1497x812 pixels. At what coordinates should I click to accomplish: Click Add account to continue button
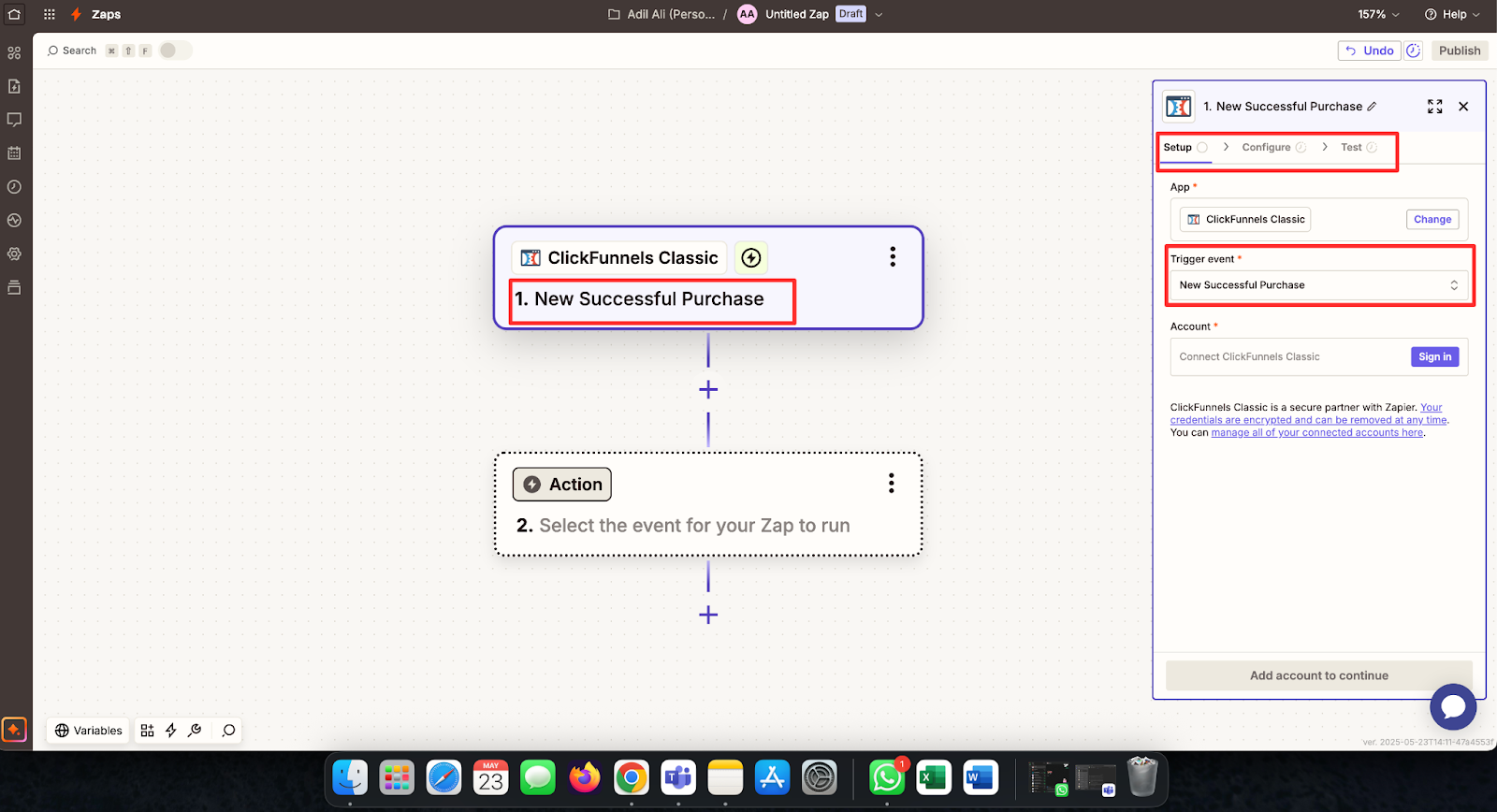coord(1319,675)
